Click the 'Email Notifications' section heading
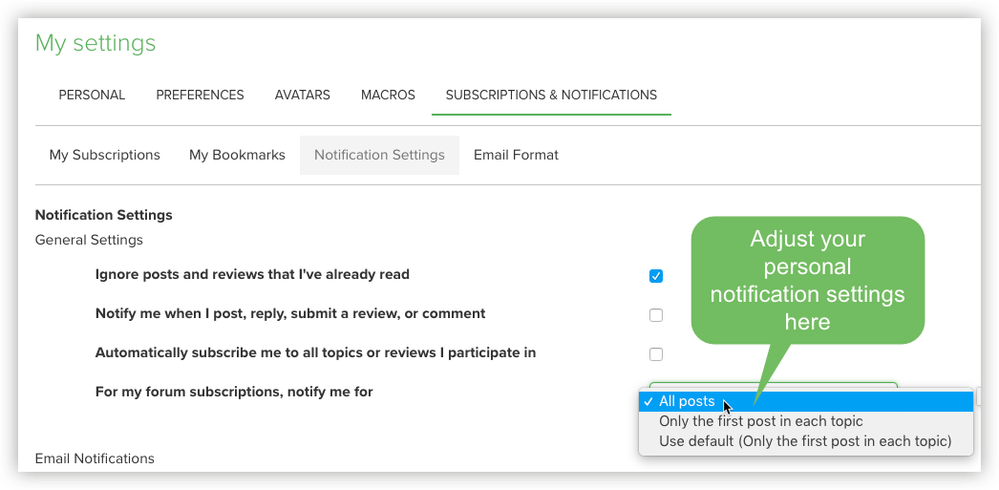The height and width of the screenshot is (490, 999). click(94, 458)
